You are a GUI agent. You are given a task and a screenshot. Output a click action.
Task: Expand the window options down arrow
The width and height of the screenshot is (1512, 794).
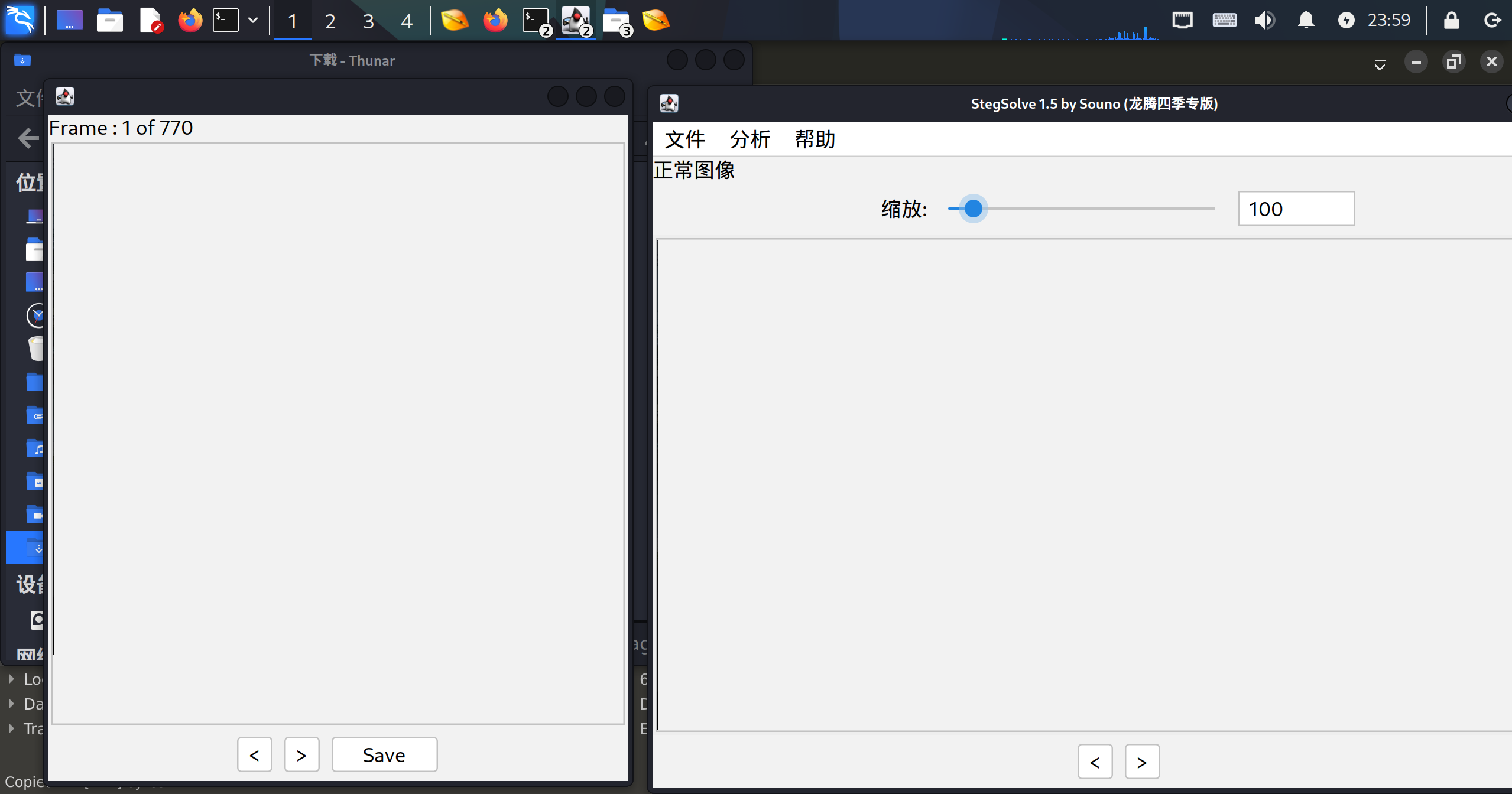coord(1380,64)
